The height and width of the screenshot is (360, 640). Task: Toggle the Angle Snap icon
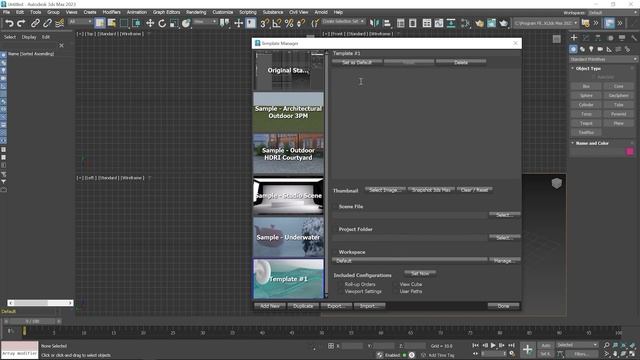277,23
